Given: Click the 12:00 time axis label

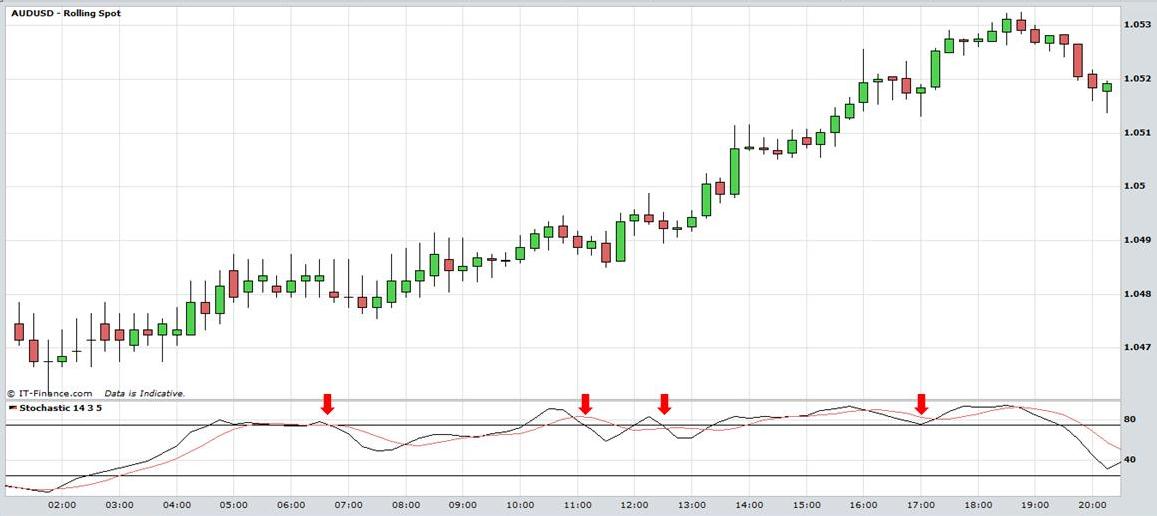Looking at the screenshot, I should (x=634, y=506).
